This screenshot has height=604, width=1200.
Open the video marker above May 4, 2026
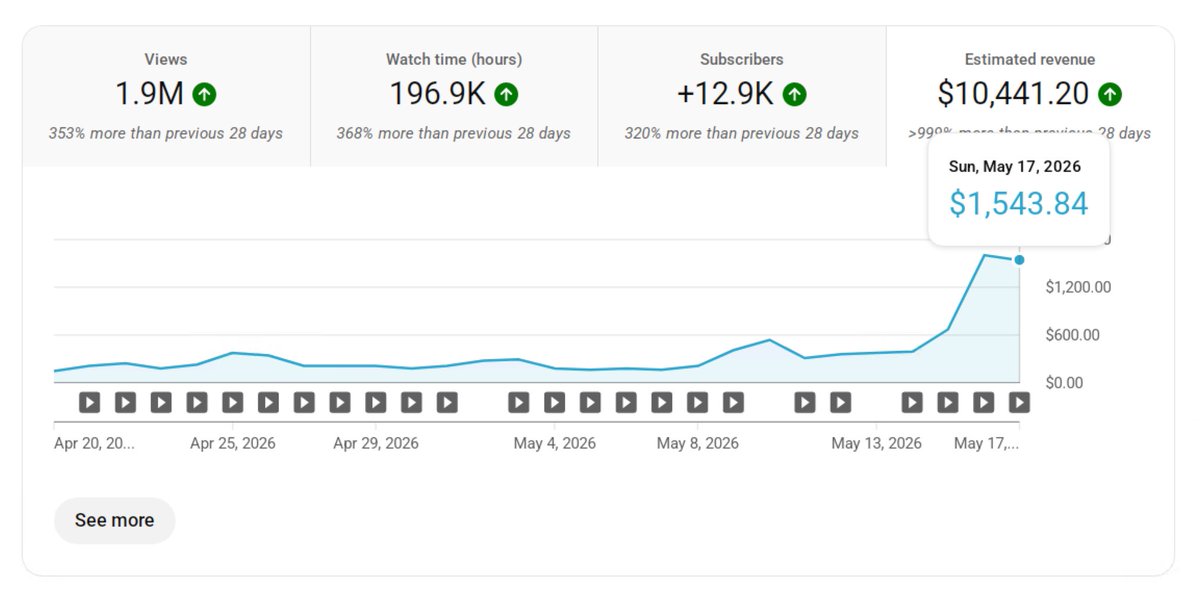pyautogui.click(x=554, y=402)
